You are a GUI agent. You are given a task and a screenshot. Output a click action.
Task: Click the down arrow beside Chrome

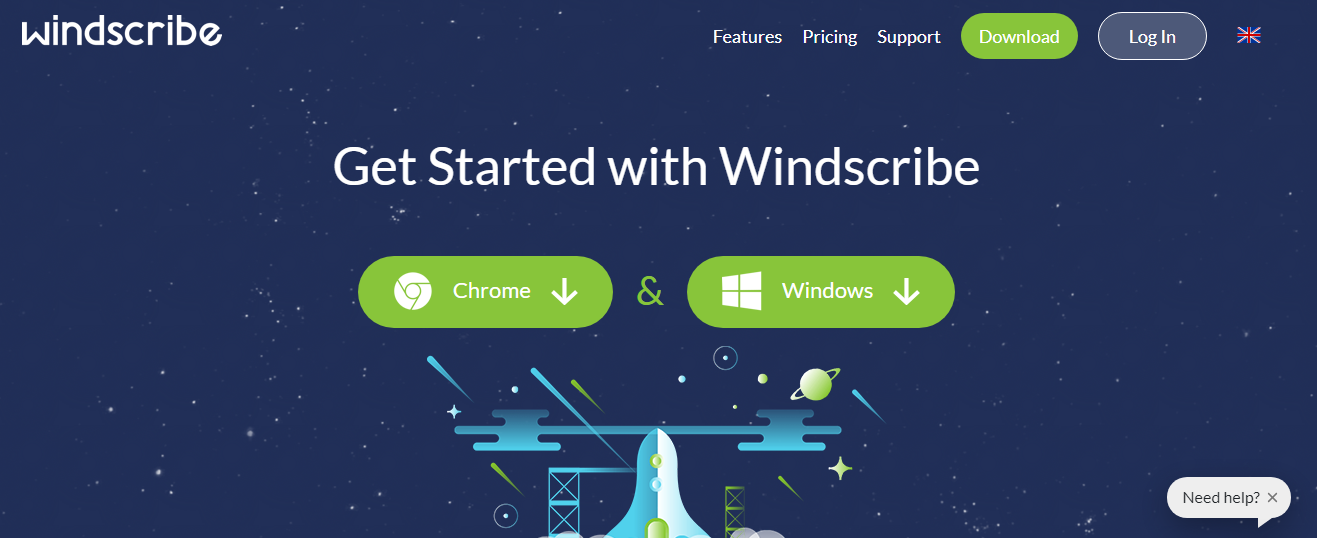click(x=565, y=292)
